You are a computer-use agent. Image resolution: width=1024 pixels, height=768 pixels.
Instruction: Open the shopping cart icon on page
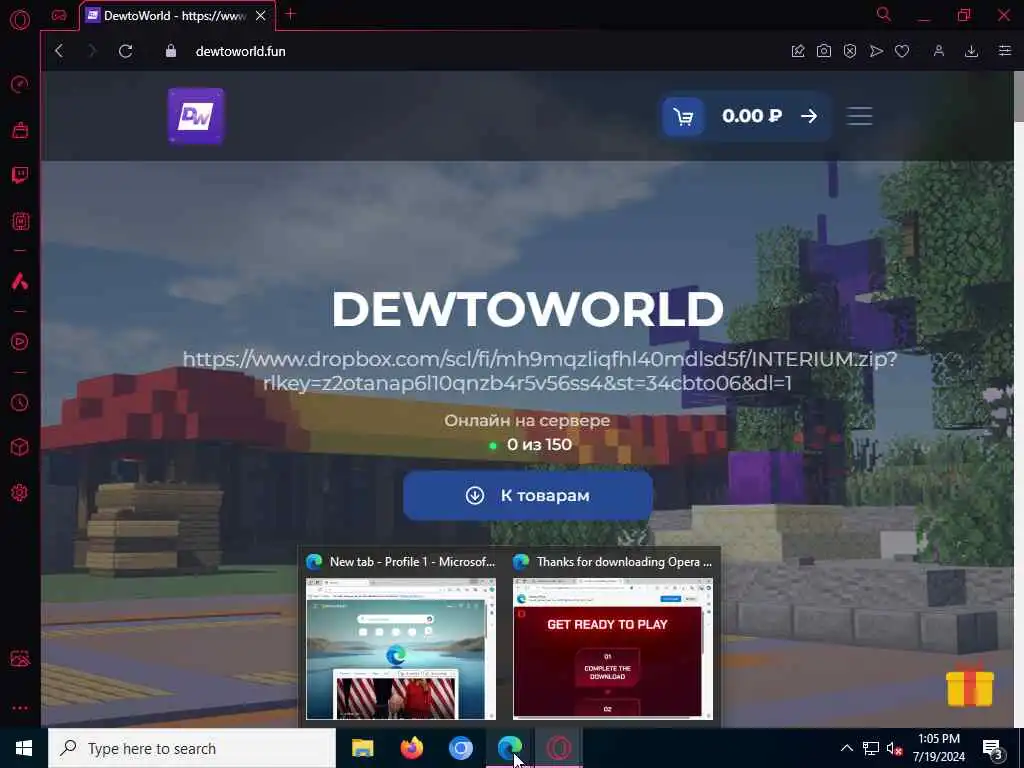tap(683, 117)
